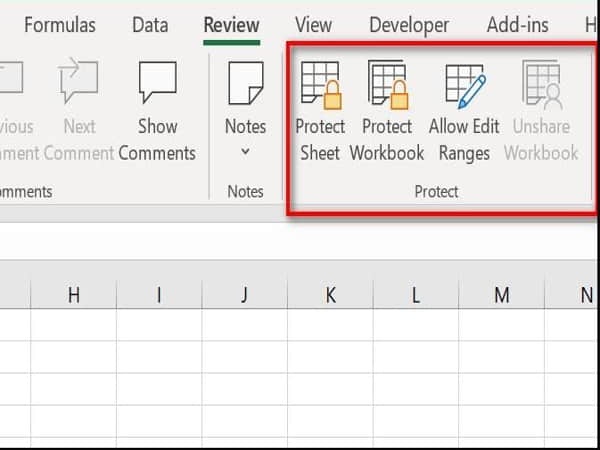Open the View tab
This screenshot has height=450, width=600.
[x=313, y=25]
